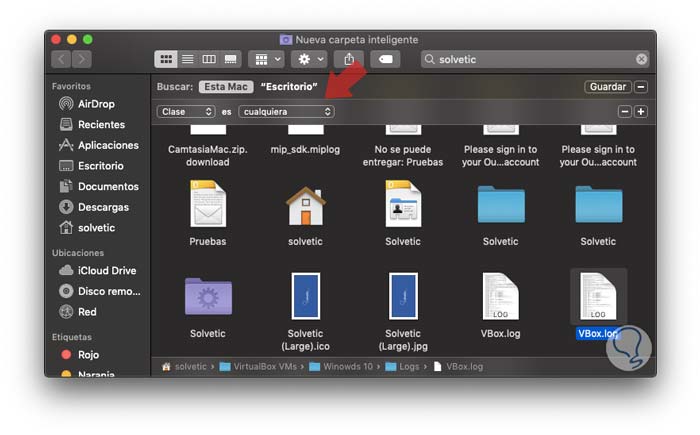Click the edit tags icon
Screen dimensions: 700x435
click(x=385, y=59)
